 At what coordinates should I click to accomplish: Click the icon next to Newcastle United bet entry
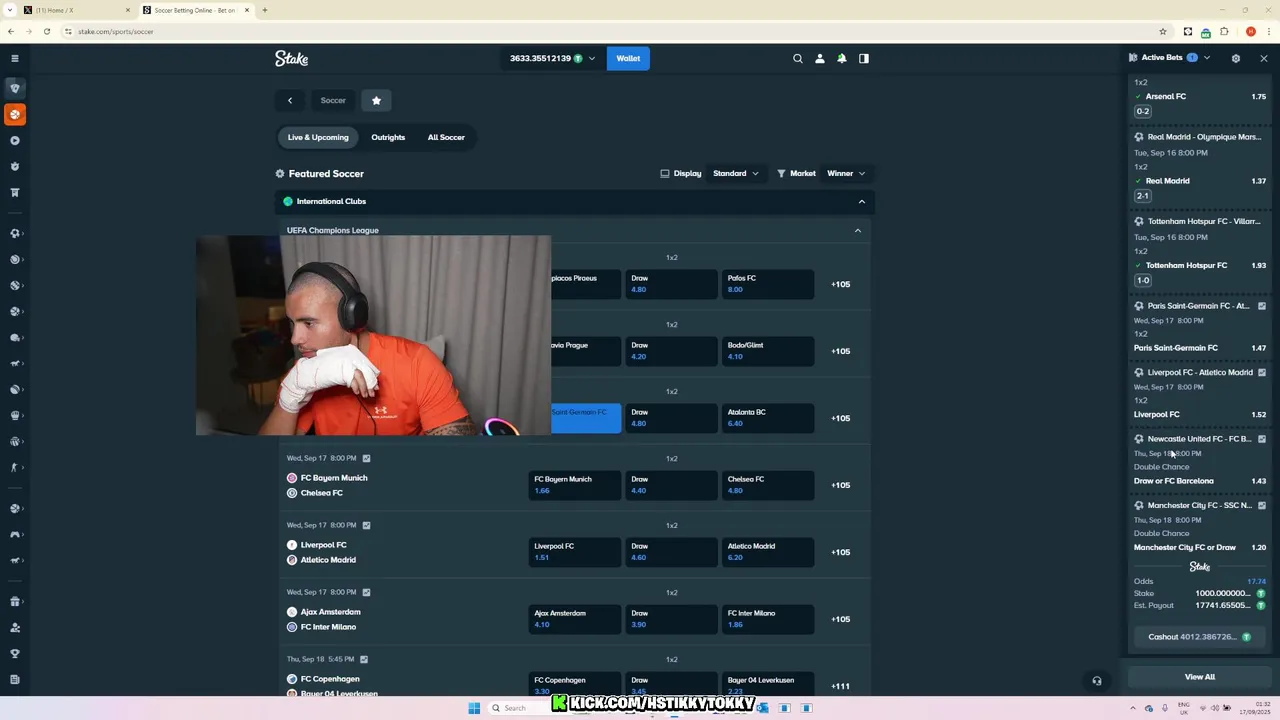[x=1262, y=439]
